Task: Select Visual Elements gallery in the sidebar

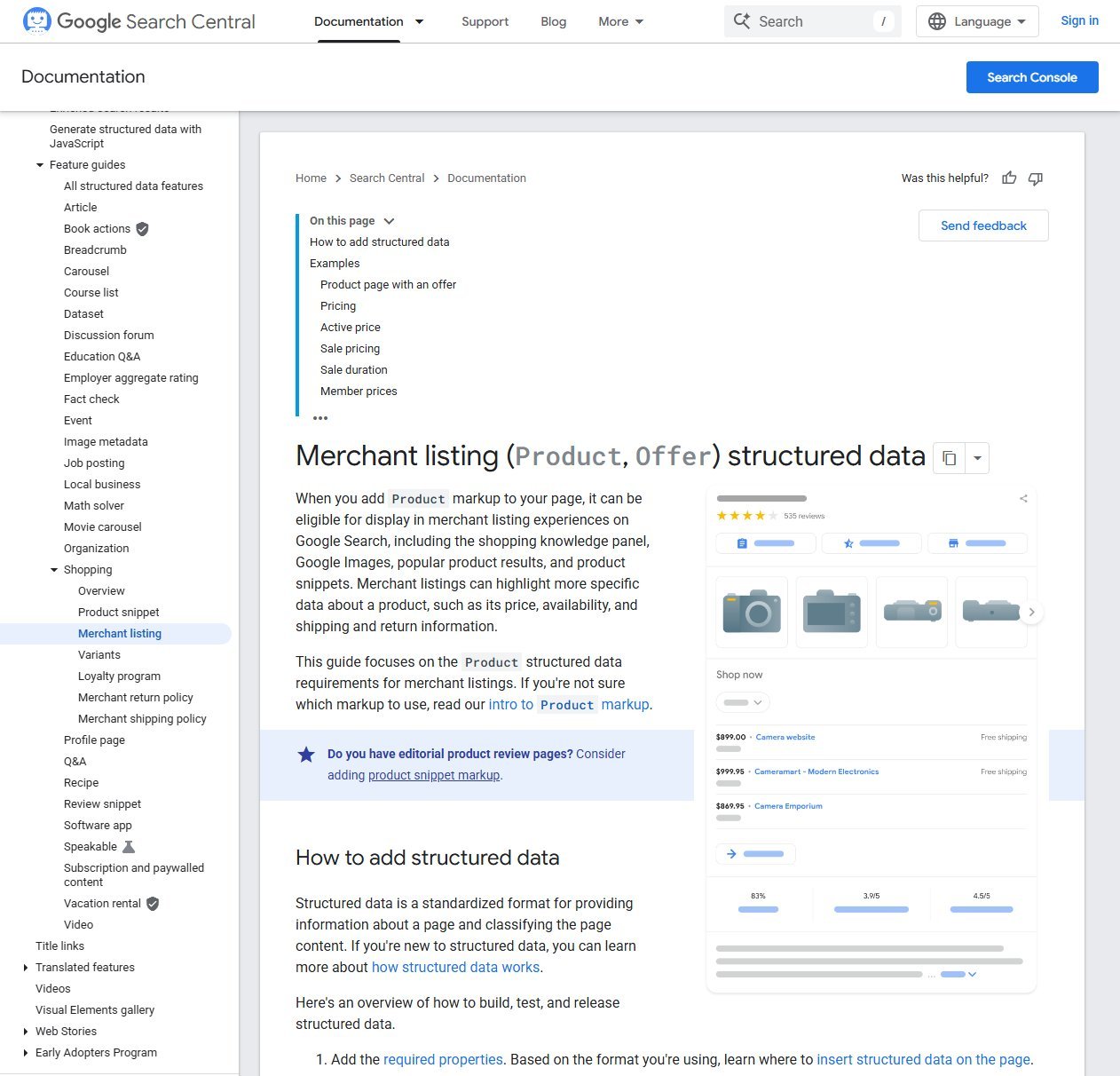Action: coord(95,1010)
